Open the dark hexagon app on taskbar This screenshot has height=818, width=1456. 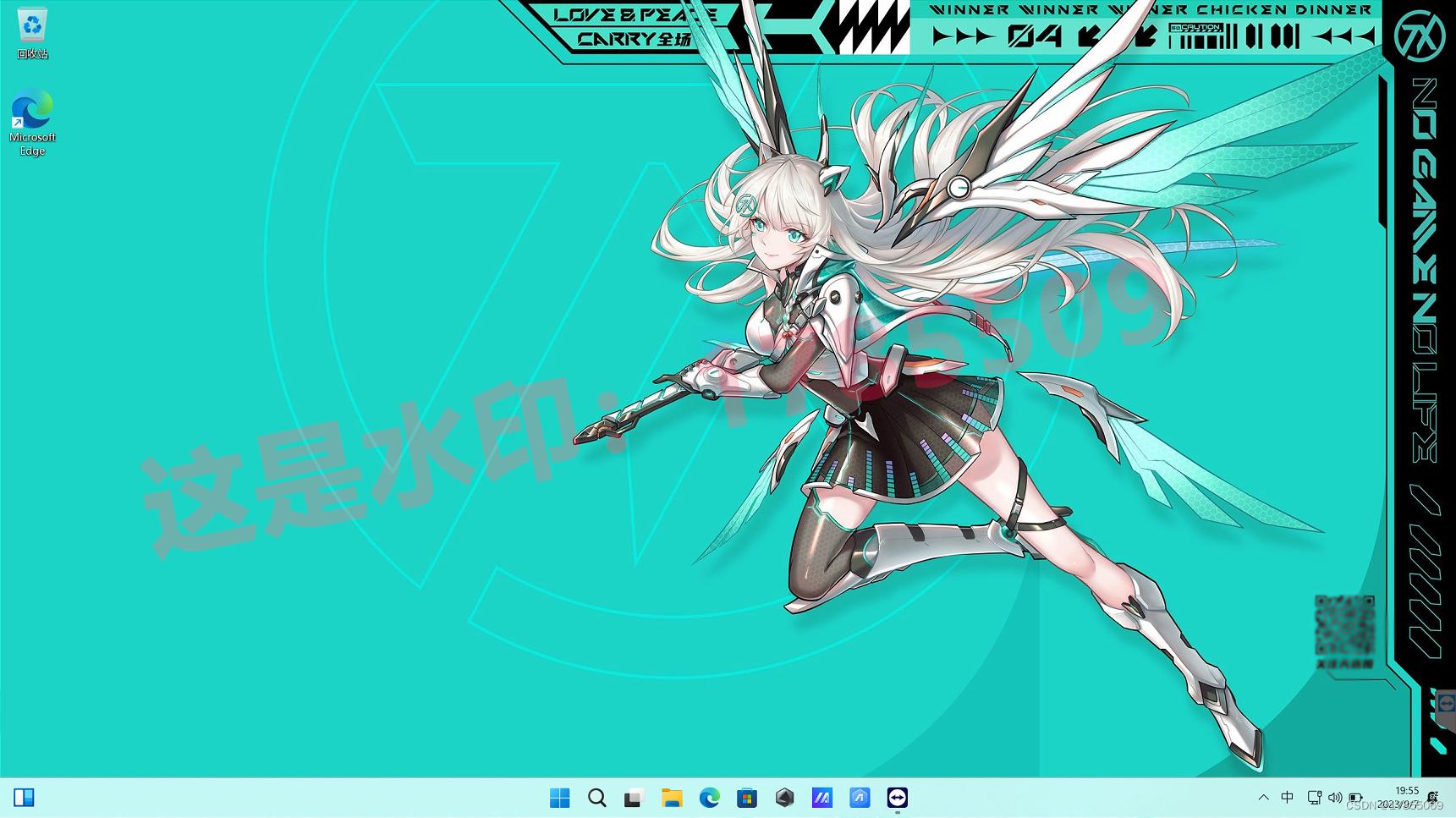click(x=785, y=798)
